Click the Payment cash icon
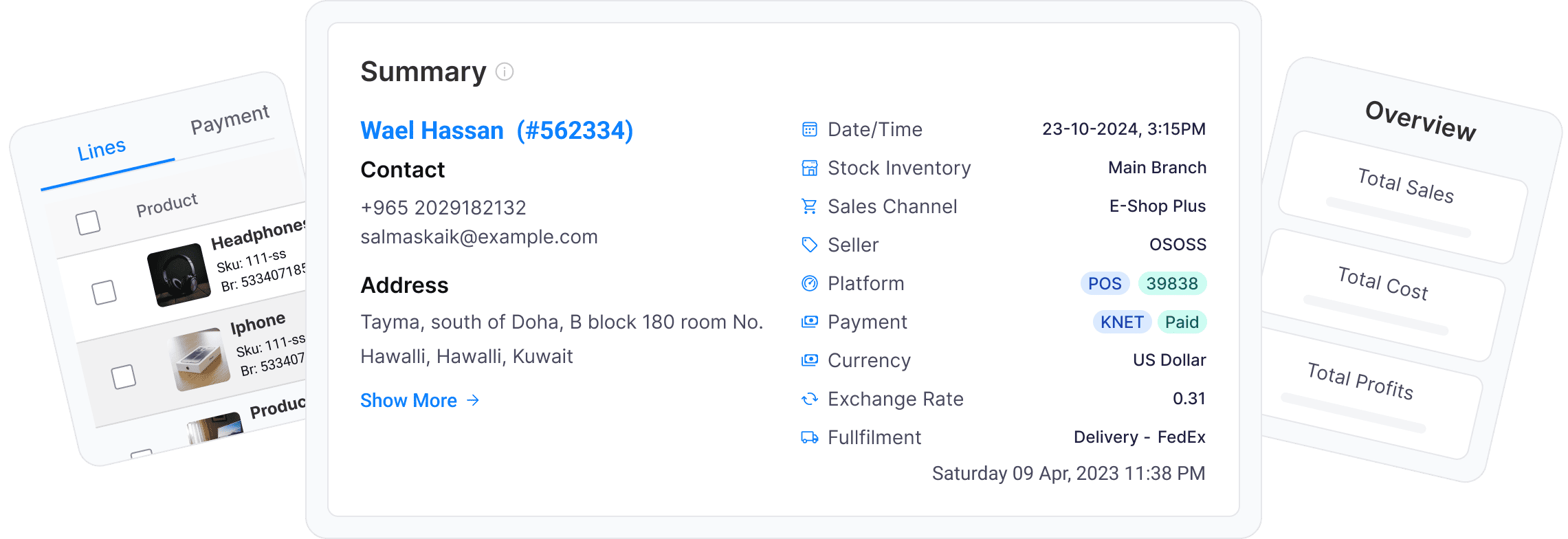This screenshot has width=1568, height=539. (810, 322)
